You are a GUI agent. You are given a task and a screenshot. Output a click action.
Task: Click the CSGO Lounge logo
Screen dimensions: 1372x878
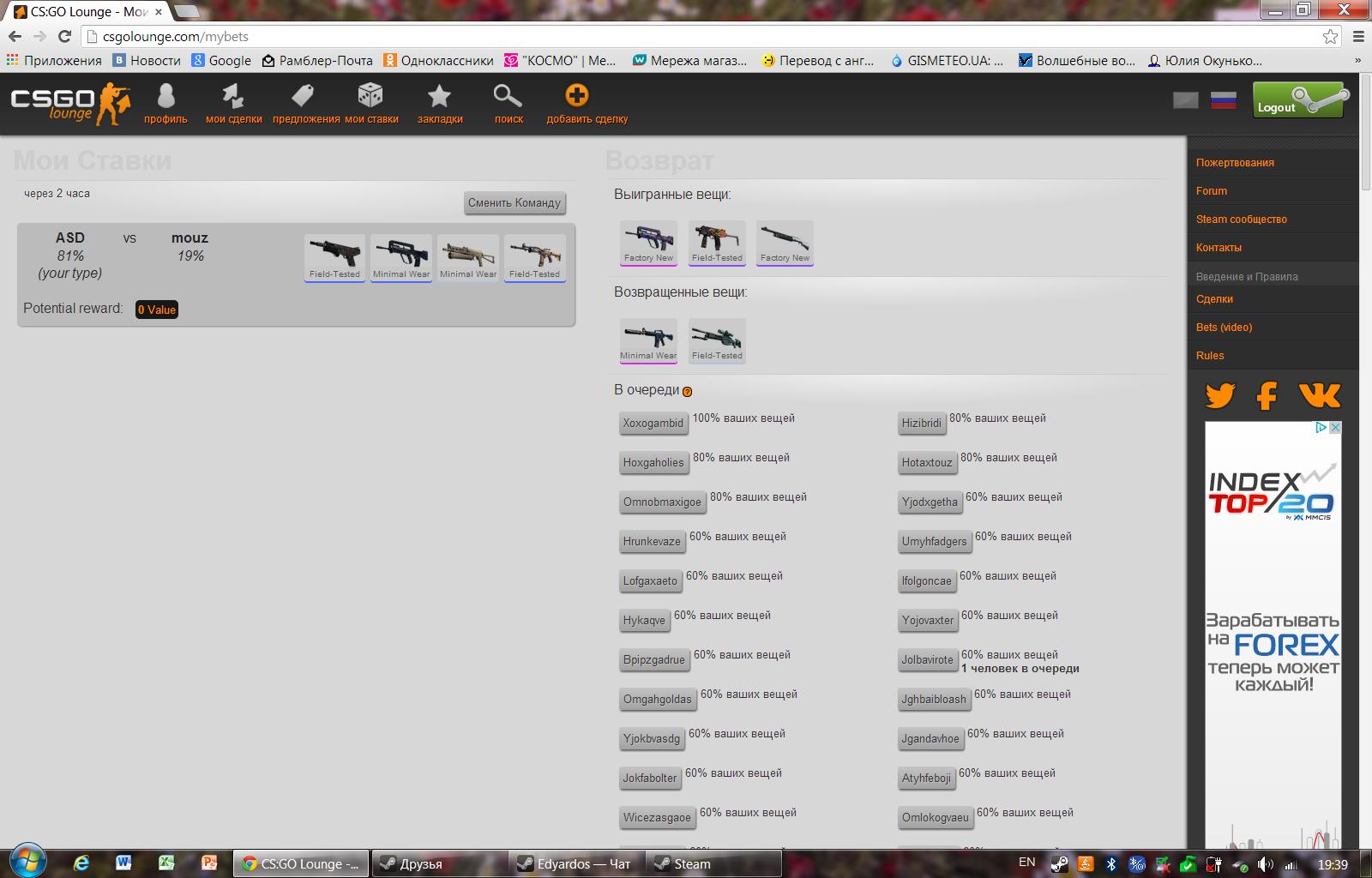(71, 104)
